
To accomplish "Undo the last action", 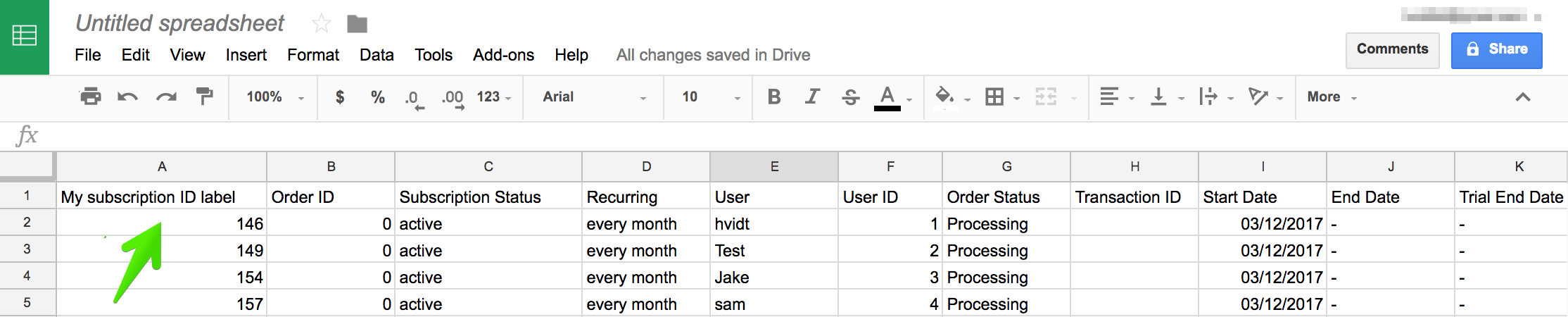I will click(x=127, y=97).
